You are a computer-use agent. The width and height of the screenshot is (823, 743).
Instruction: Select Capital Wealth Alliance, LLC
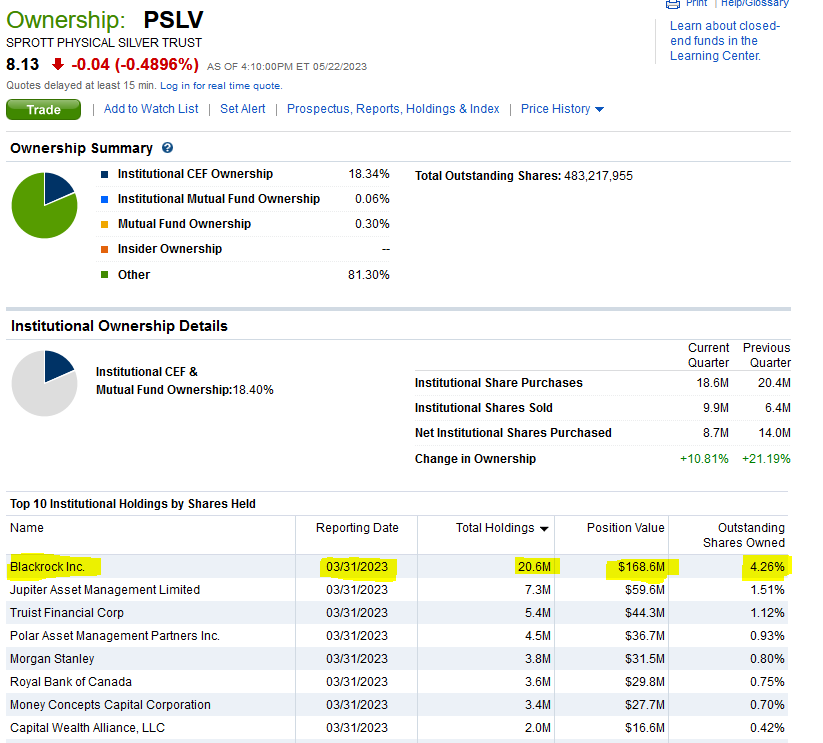pyautogui.click(x=88, y=728)
